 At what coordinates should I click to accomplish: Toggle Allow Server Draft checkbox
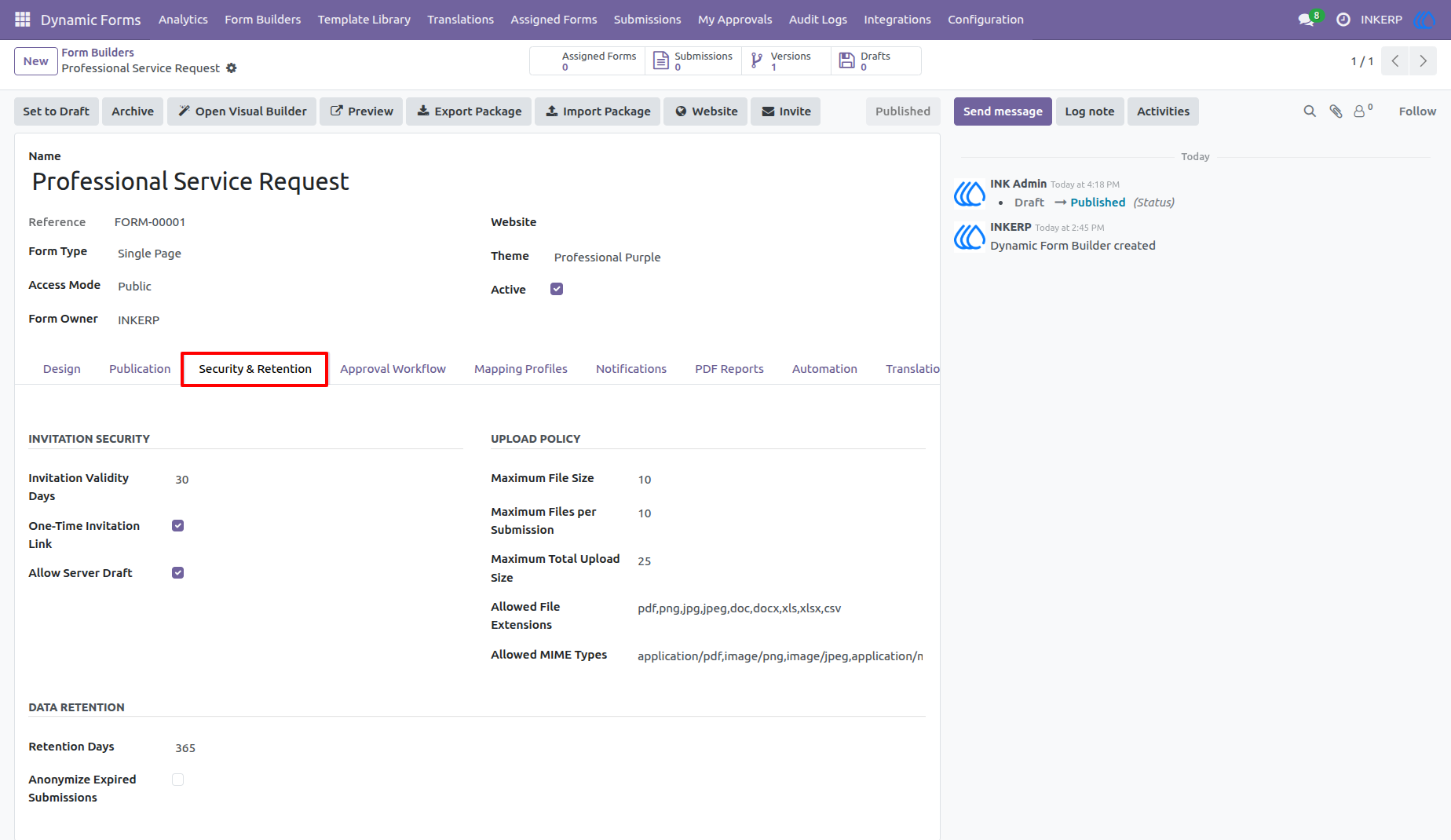coord(178,573)
